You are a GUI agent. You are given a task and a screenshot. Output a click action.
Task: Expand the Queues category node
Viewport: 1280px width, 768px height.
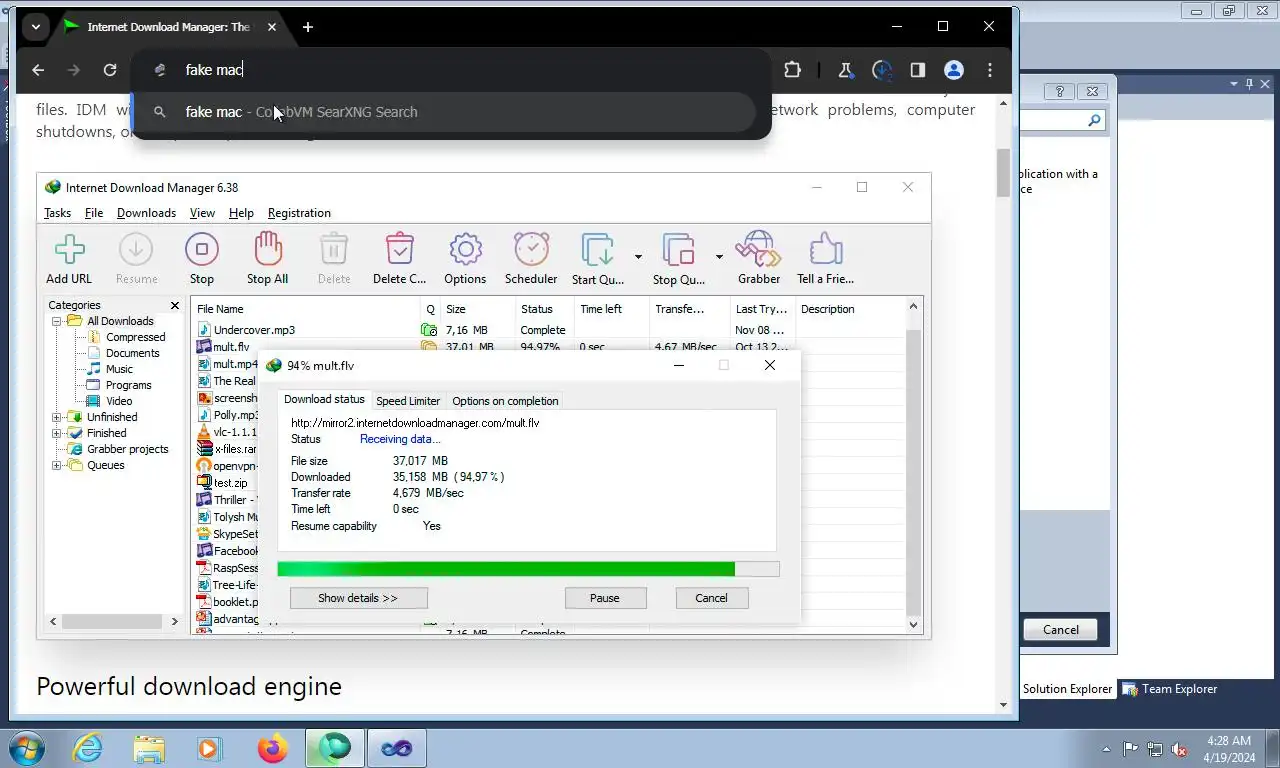pos(57,465)
